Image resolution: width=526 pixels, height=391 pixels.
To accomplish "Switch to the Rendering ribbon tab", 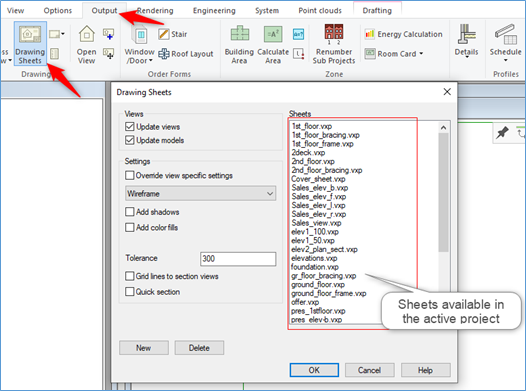I will 155,11.
